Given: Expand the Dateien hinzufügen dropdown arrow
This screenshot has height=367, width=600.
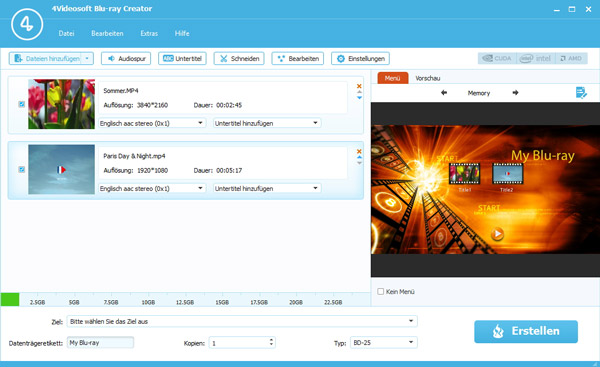Looking at the screenshot, I should coord(87,59).
